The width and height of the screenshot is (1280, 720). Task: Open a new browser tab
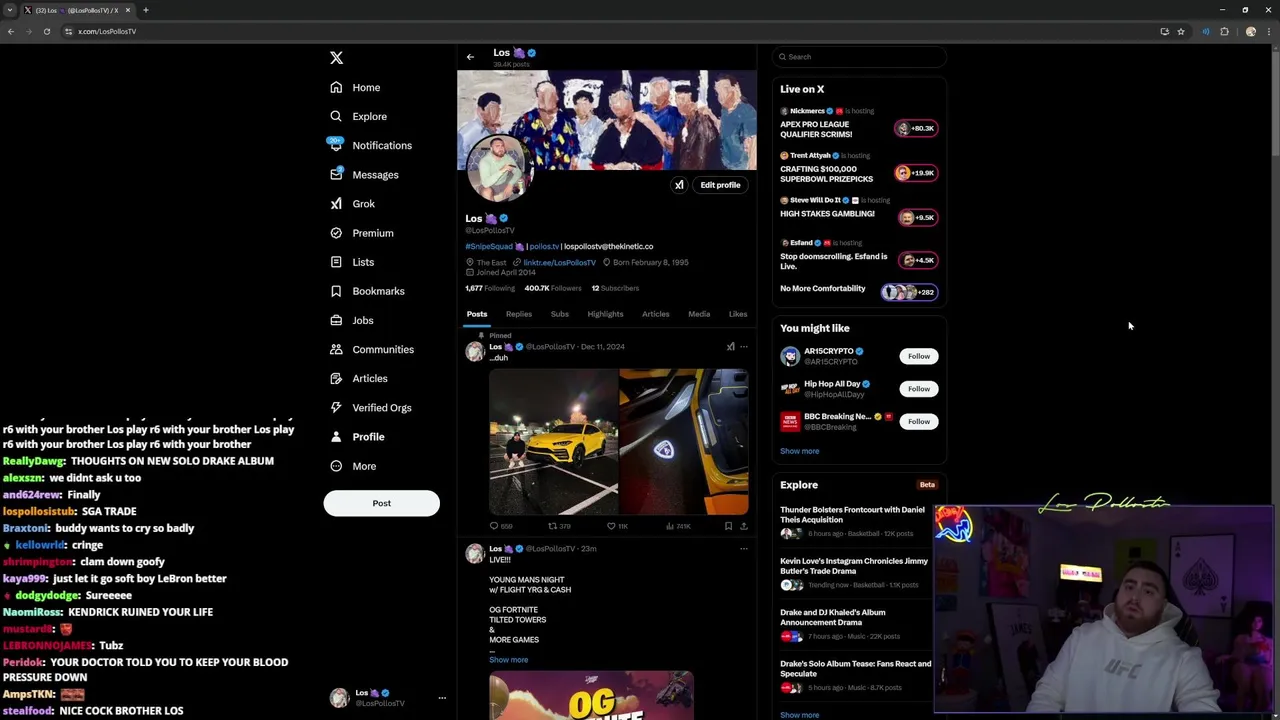(x=145, y=10)
